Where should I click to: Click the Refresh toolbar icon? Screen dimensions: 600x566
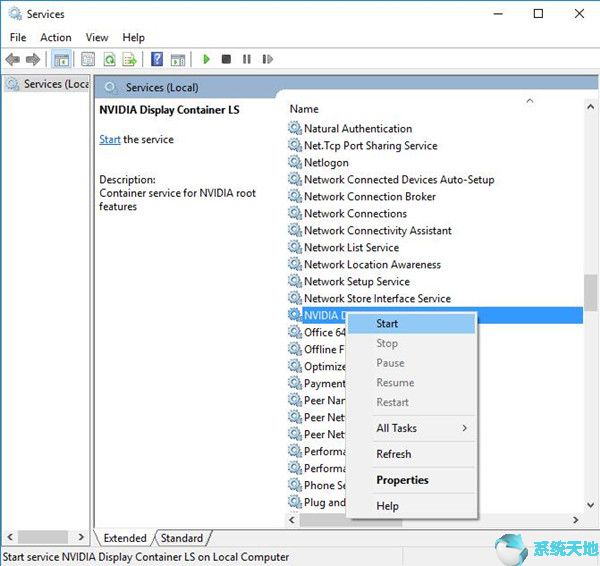pos(109,60)
